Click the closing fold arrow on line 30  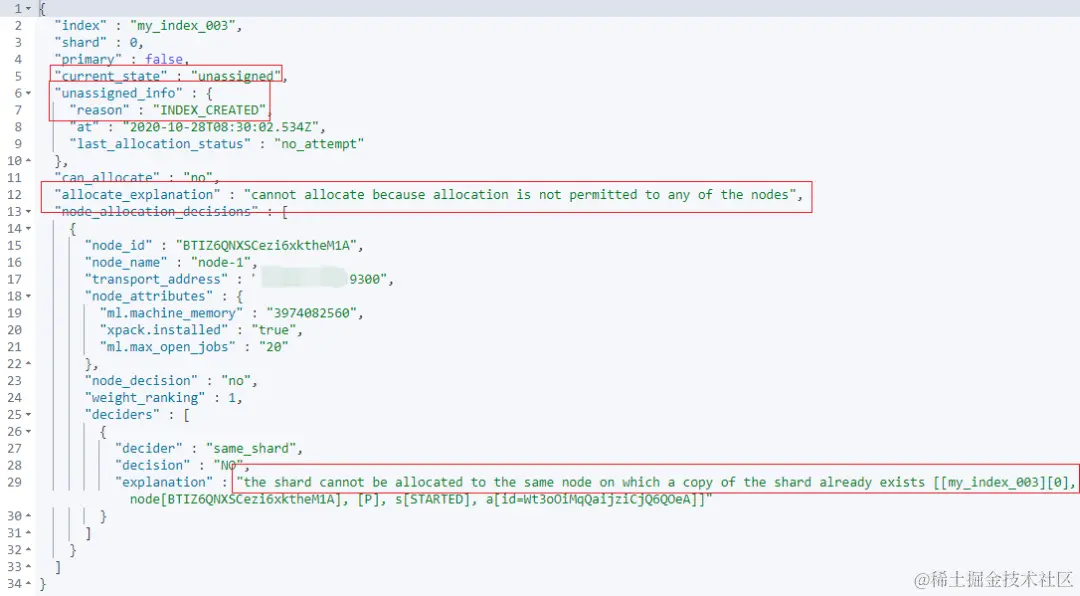(28, 516)
